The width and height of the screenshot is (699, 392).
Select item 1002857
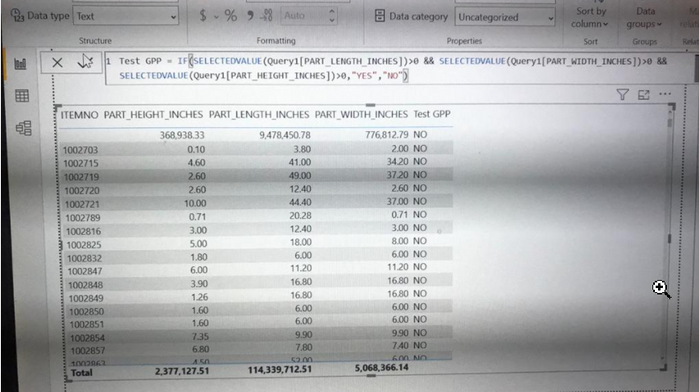click(x=88, y=351)
